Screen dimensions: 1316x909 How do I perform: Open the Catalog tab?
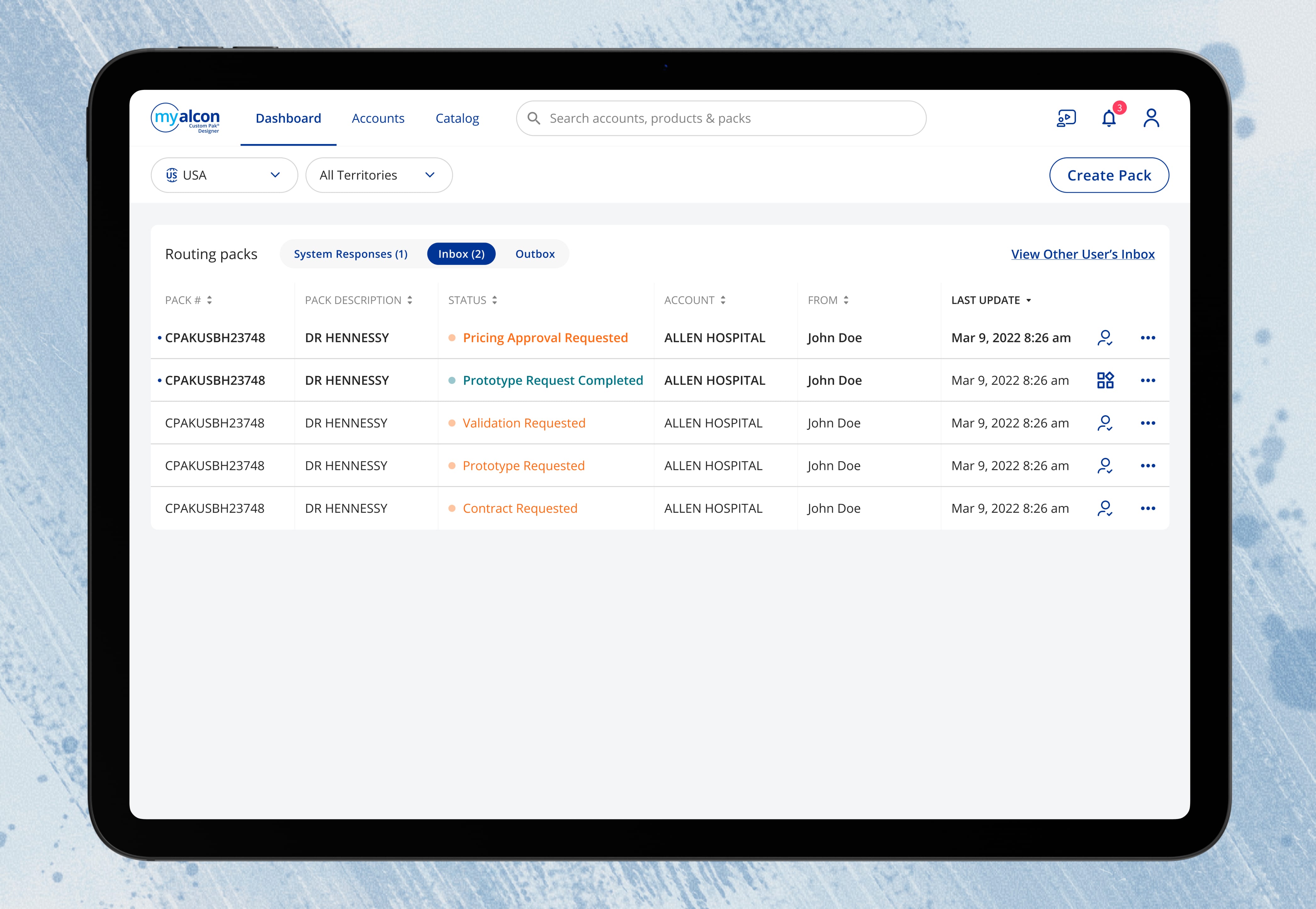pyautogui.click(x=457, y=119)
